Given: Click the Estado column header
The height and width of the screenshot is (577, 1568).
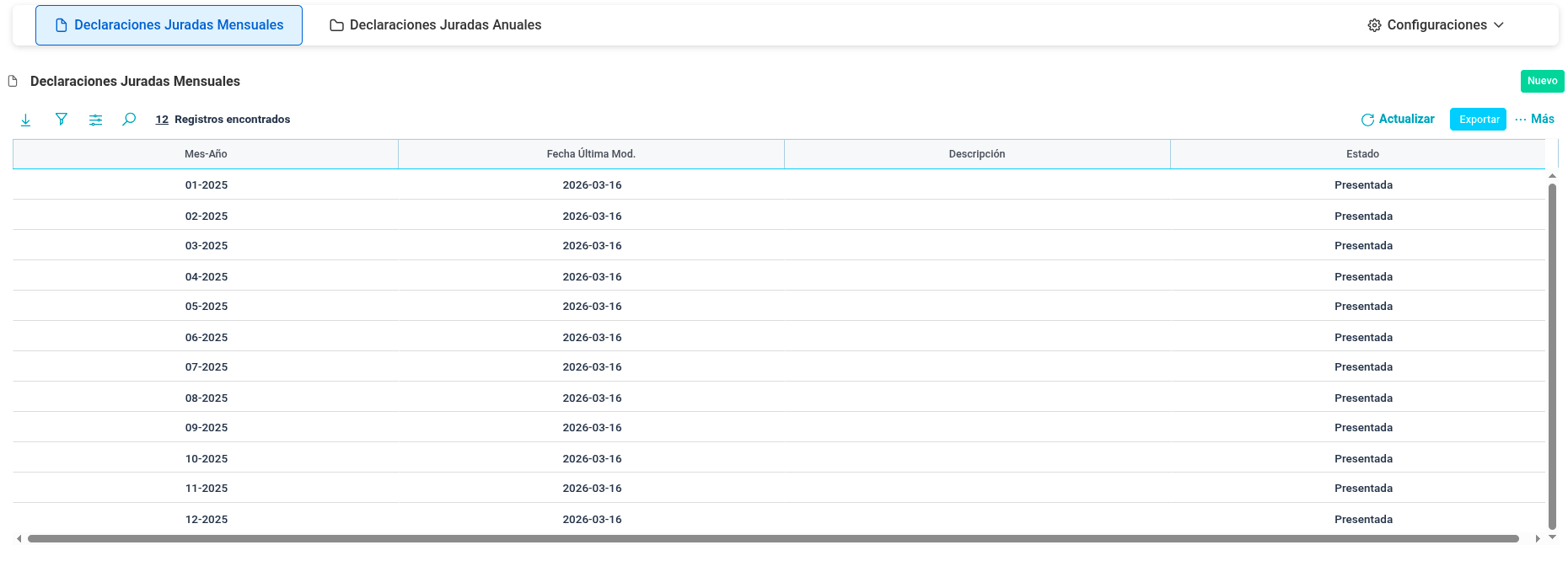Looking at the screenshot, I should pos(1362,154).
